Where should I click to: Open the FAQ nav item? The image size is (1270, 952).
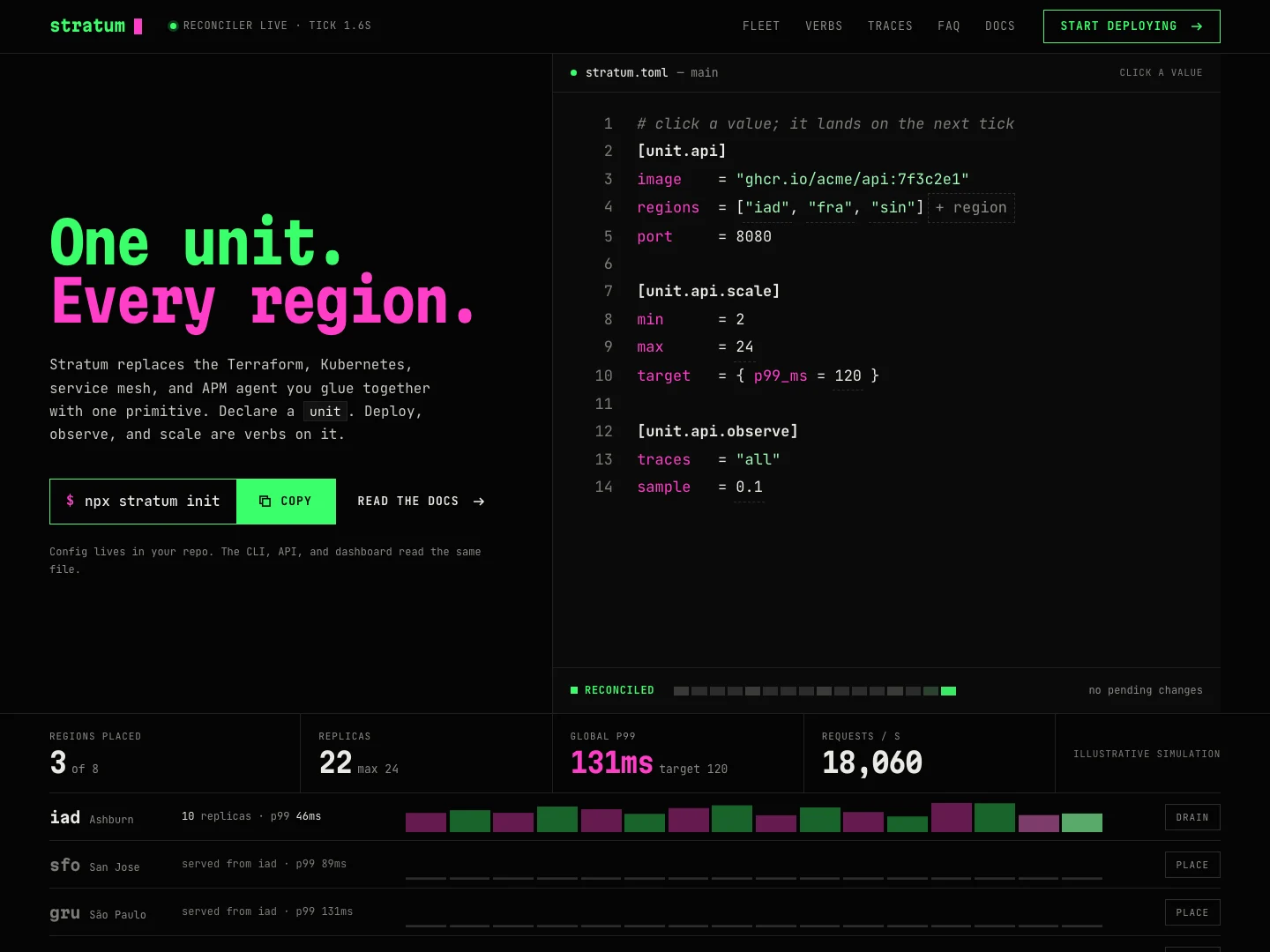tap(949, 26)
